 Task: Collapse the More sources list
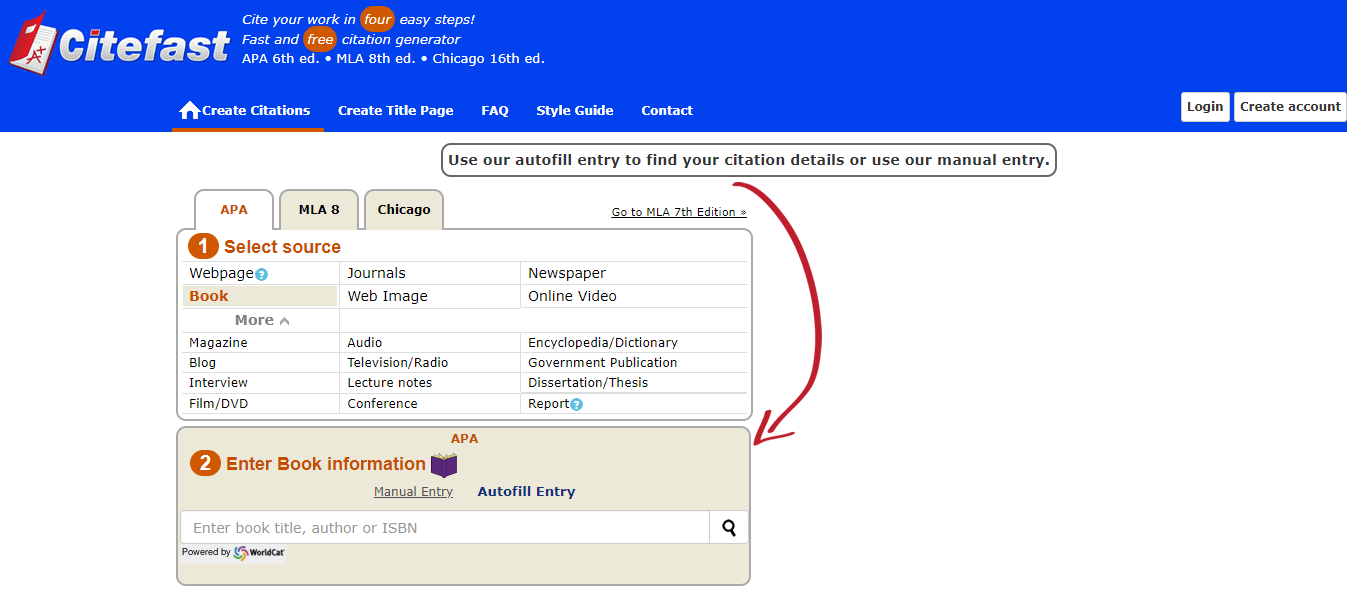tap(262, 320)
